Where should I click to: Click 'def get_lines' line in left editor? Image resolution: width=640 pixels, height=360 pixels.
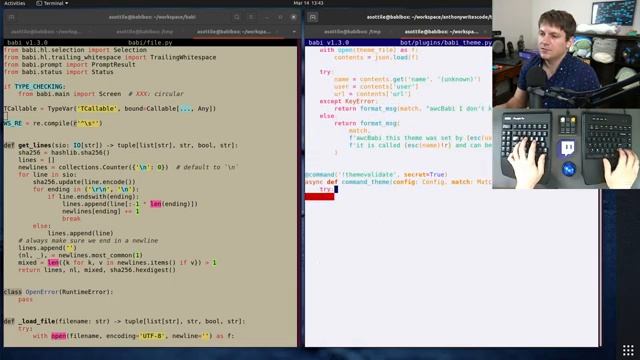click(121, 145)
